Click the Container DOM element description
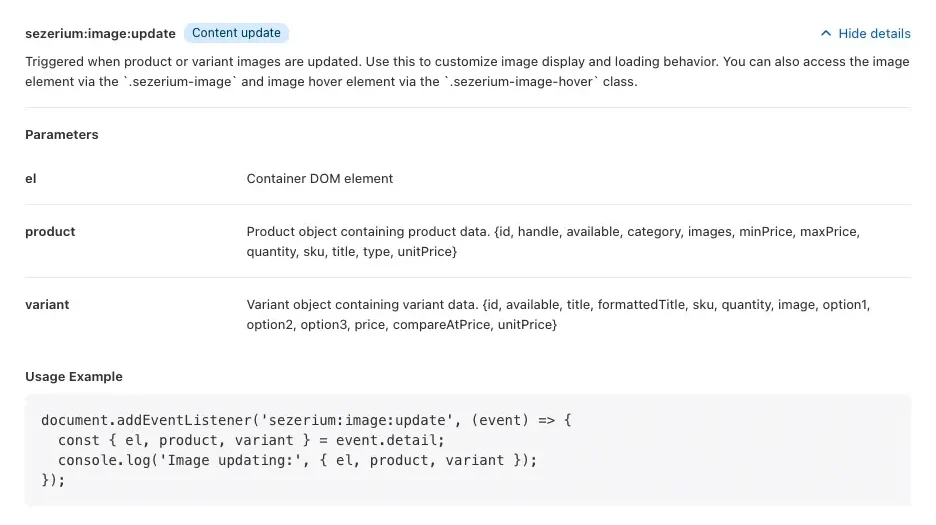Screen dimensions: 936x525 click(320, 179)
